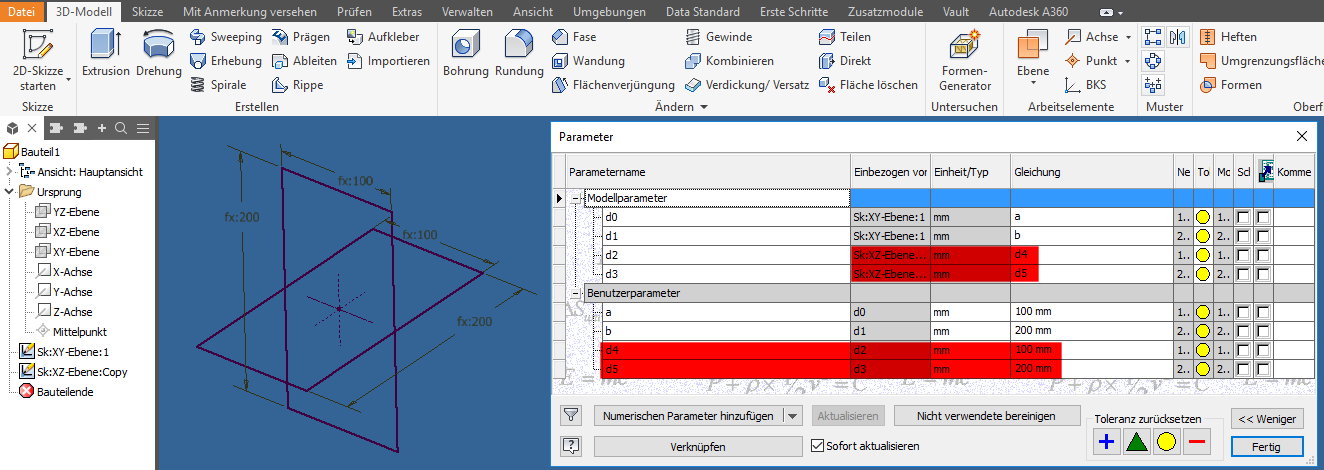Check the export checkbox for parameter d5
1324x470 pixels.
[1263, 369]
